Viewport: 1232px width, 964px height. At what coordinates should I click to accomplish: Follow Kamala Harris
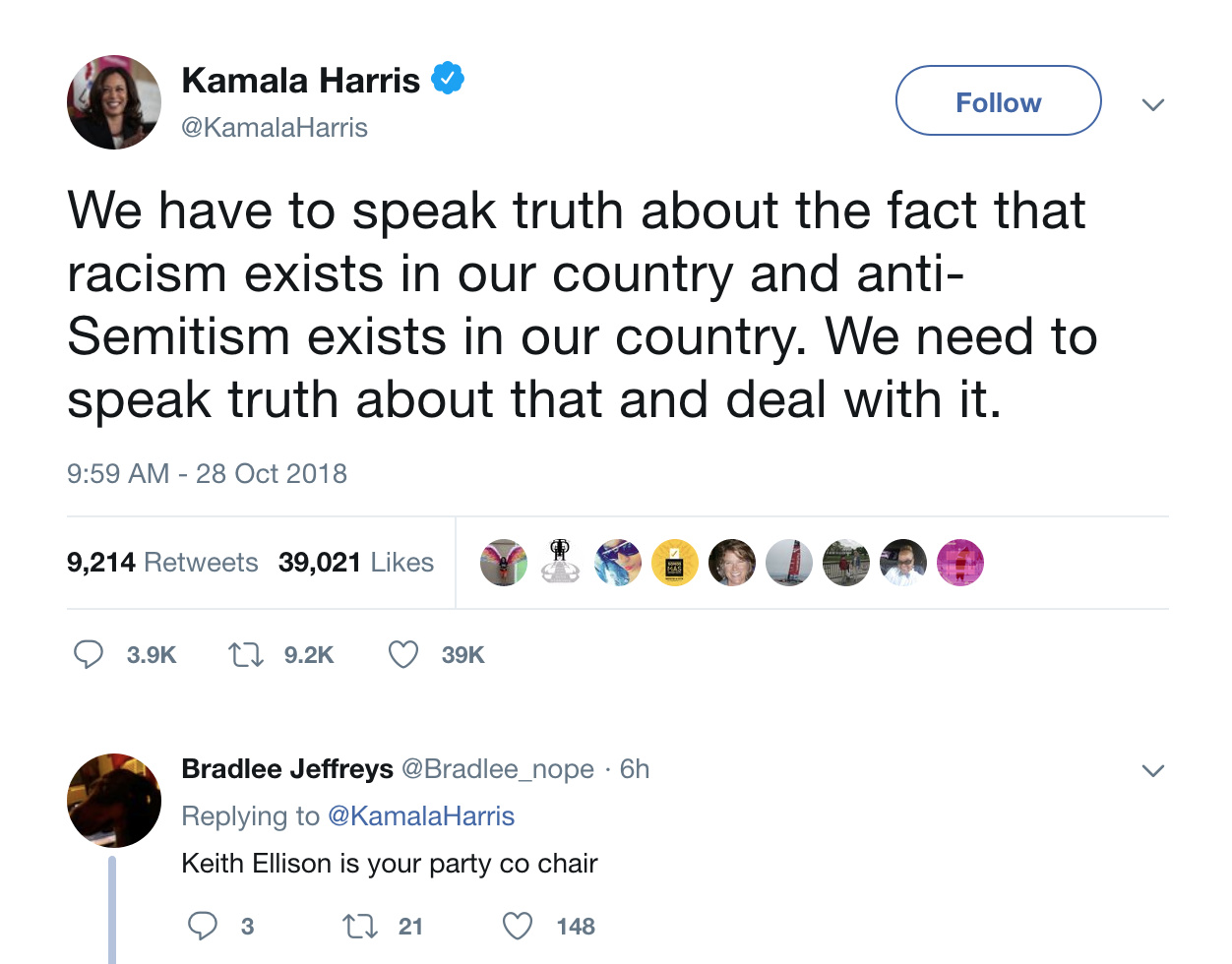(998, 101)
